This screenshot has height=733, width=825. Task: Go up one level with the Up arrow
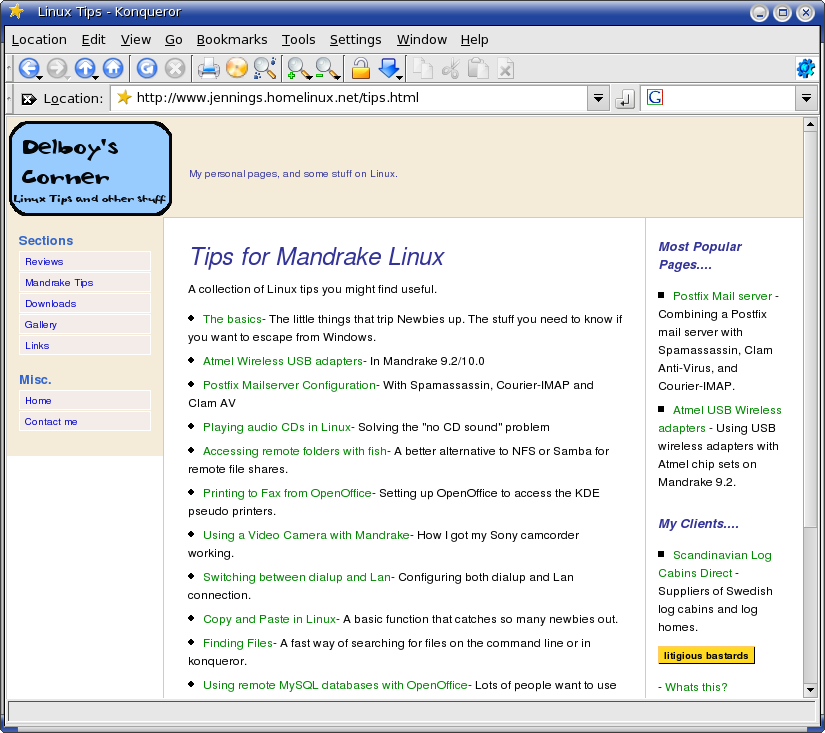pyautogui.click(x=85, y=68)
